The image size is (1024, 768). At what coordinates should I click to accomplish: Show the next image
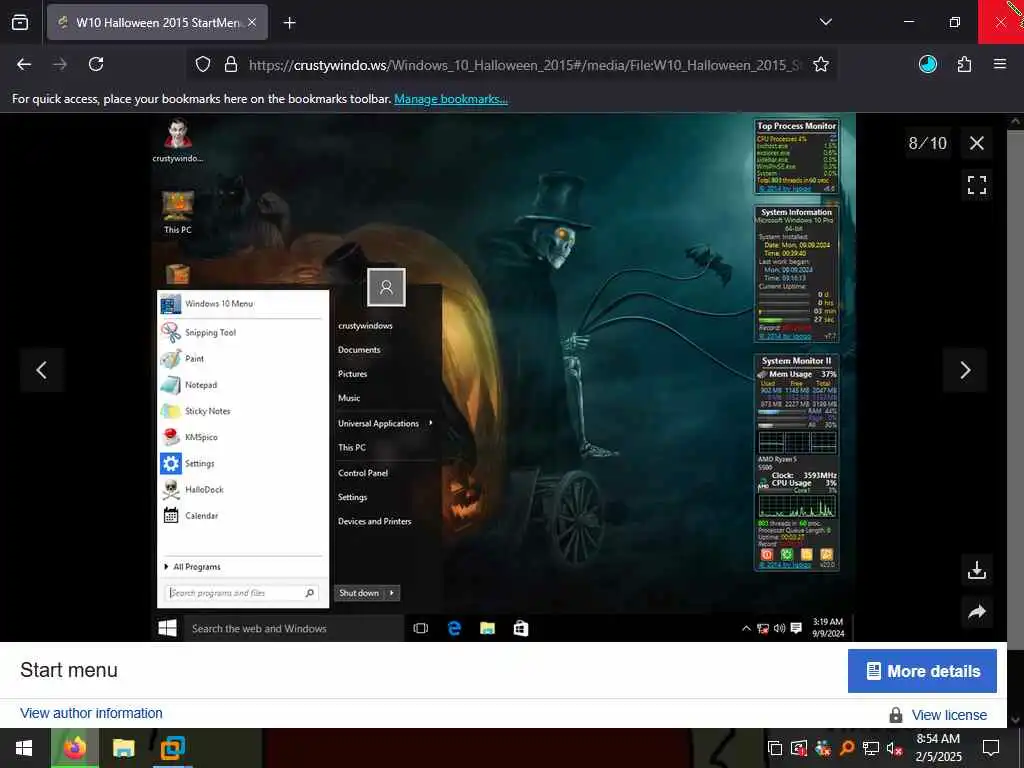click(x=965, y=370)
